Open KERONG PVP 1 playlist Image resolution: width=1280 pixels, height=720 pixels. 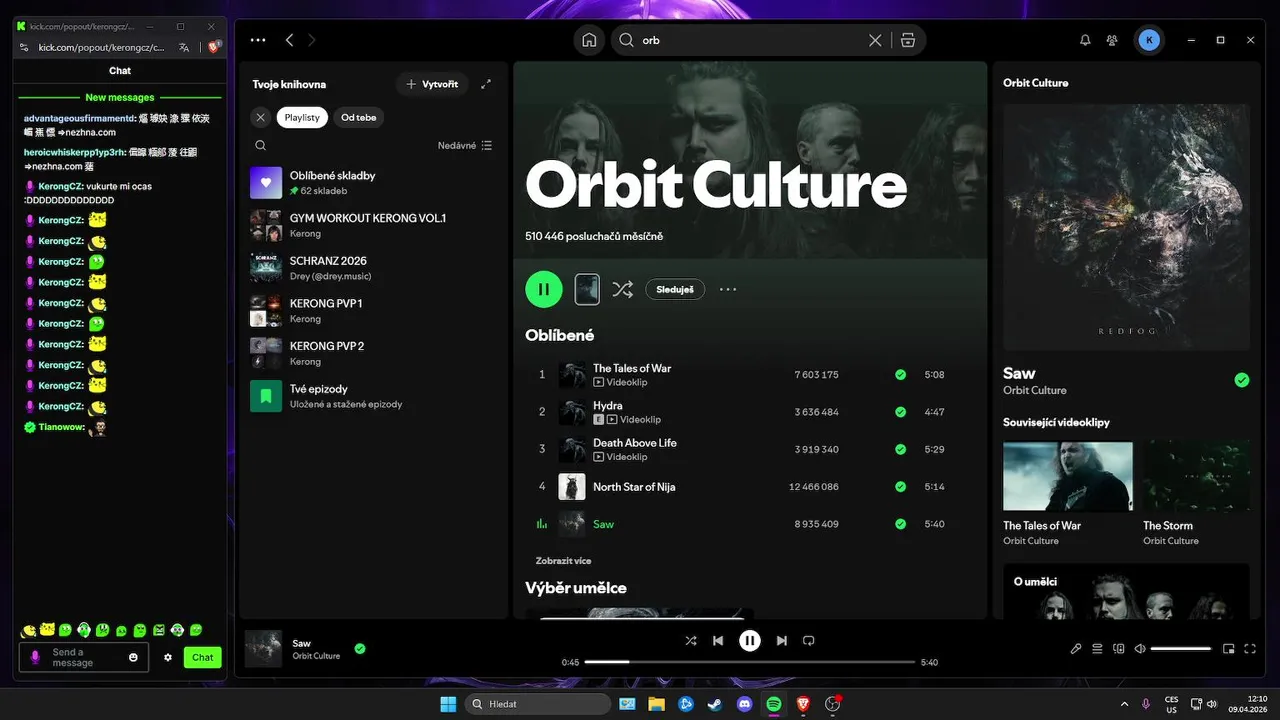point(374,310)
